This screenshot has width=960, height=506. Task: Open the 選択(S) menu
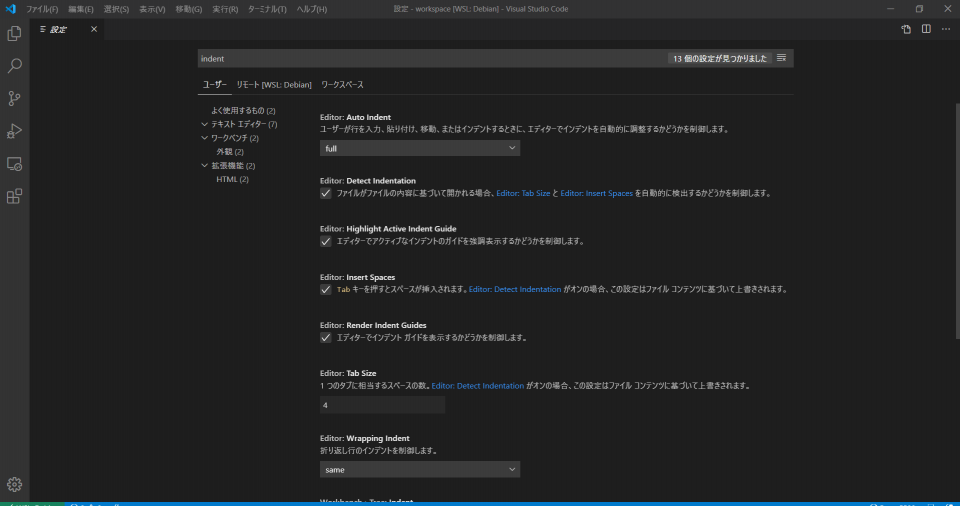point(116,9)
